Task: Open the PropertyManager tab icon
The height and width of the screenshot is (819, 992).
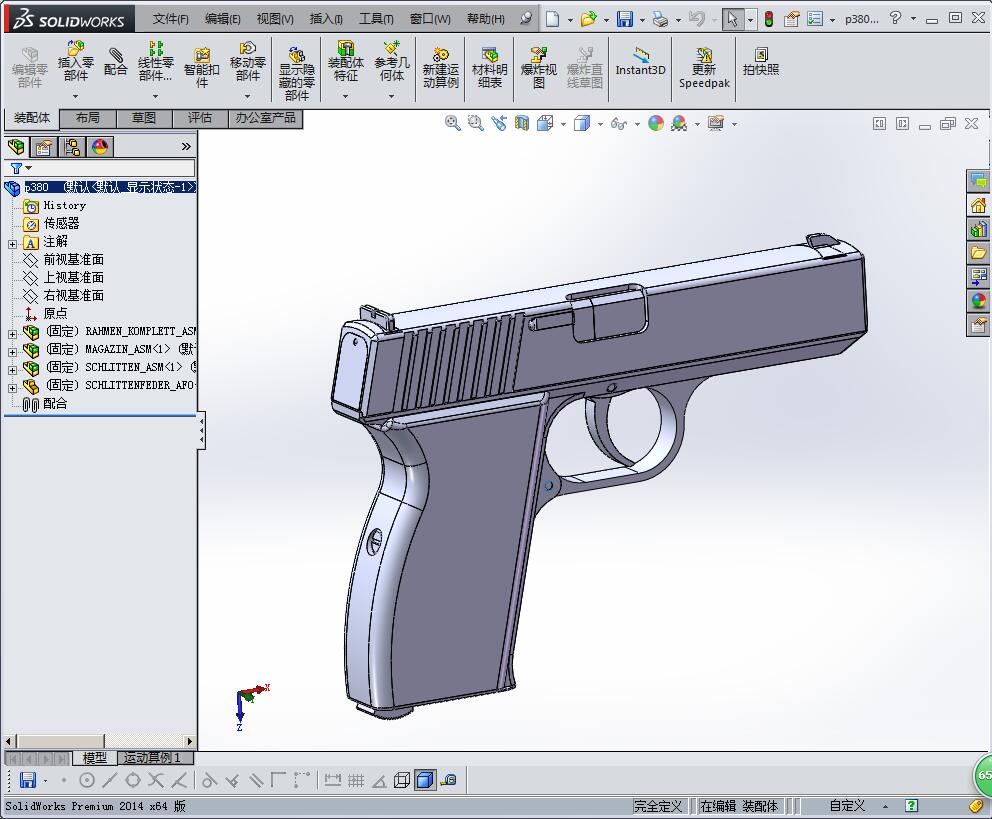Action: point(44,147)
